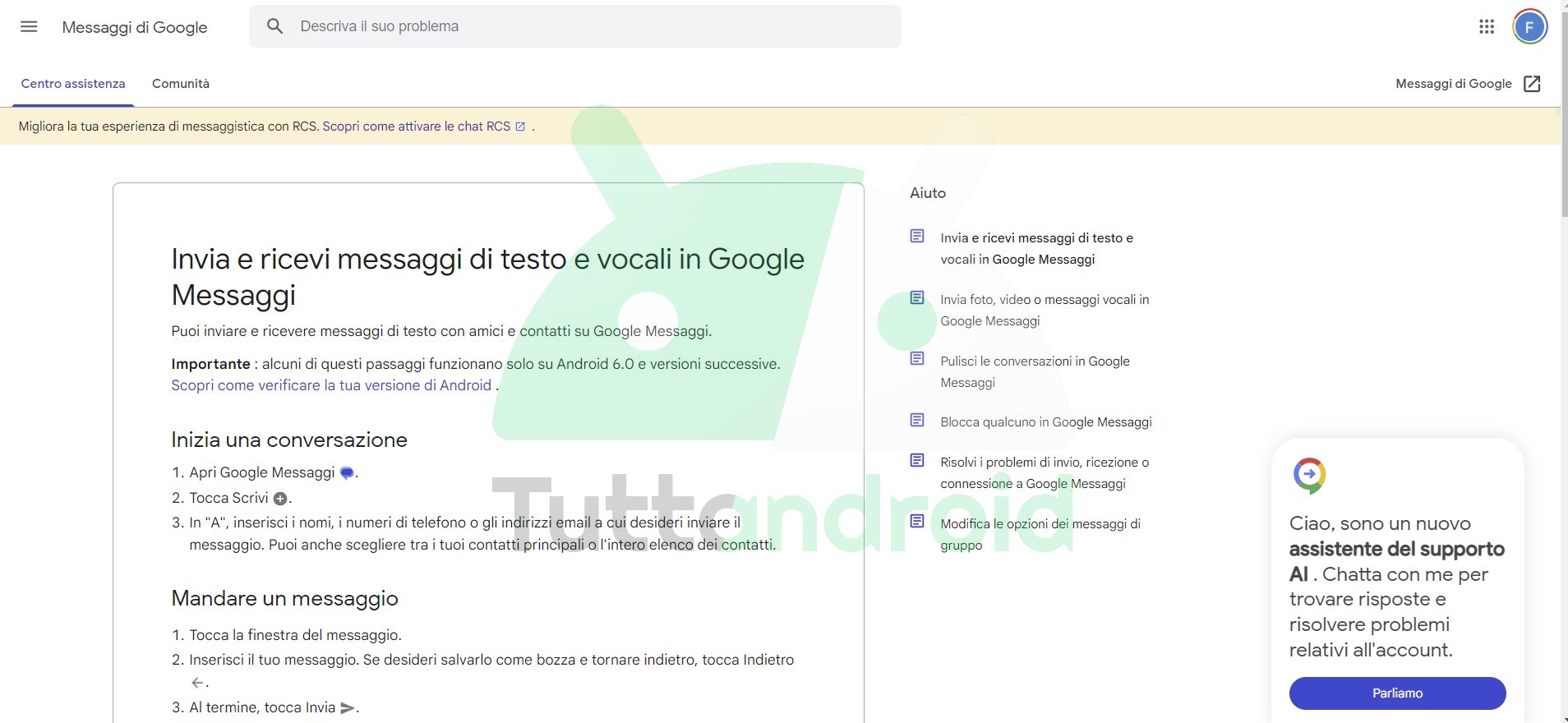Click article icon for Modifica le opzioni
The height and width of the screenshot is (723, 1568).
pos(917,522)
